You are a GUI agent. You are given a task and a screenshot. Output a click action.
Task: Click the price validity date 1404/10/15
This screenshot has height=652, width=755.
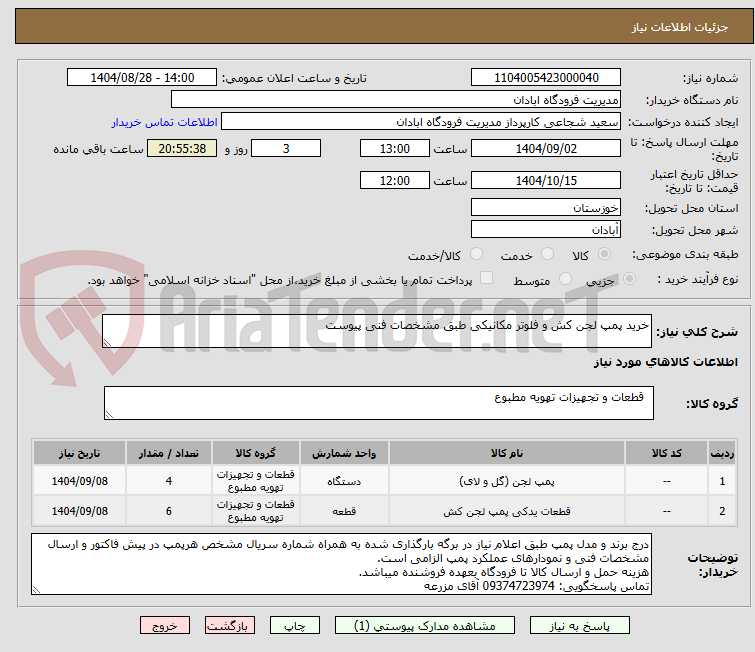point(546,181)
